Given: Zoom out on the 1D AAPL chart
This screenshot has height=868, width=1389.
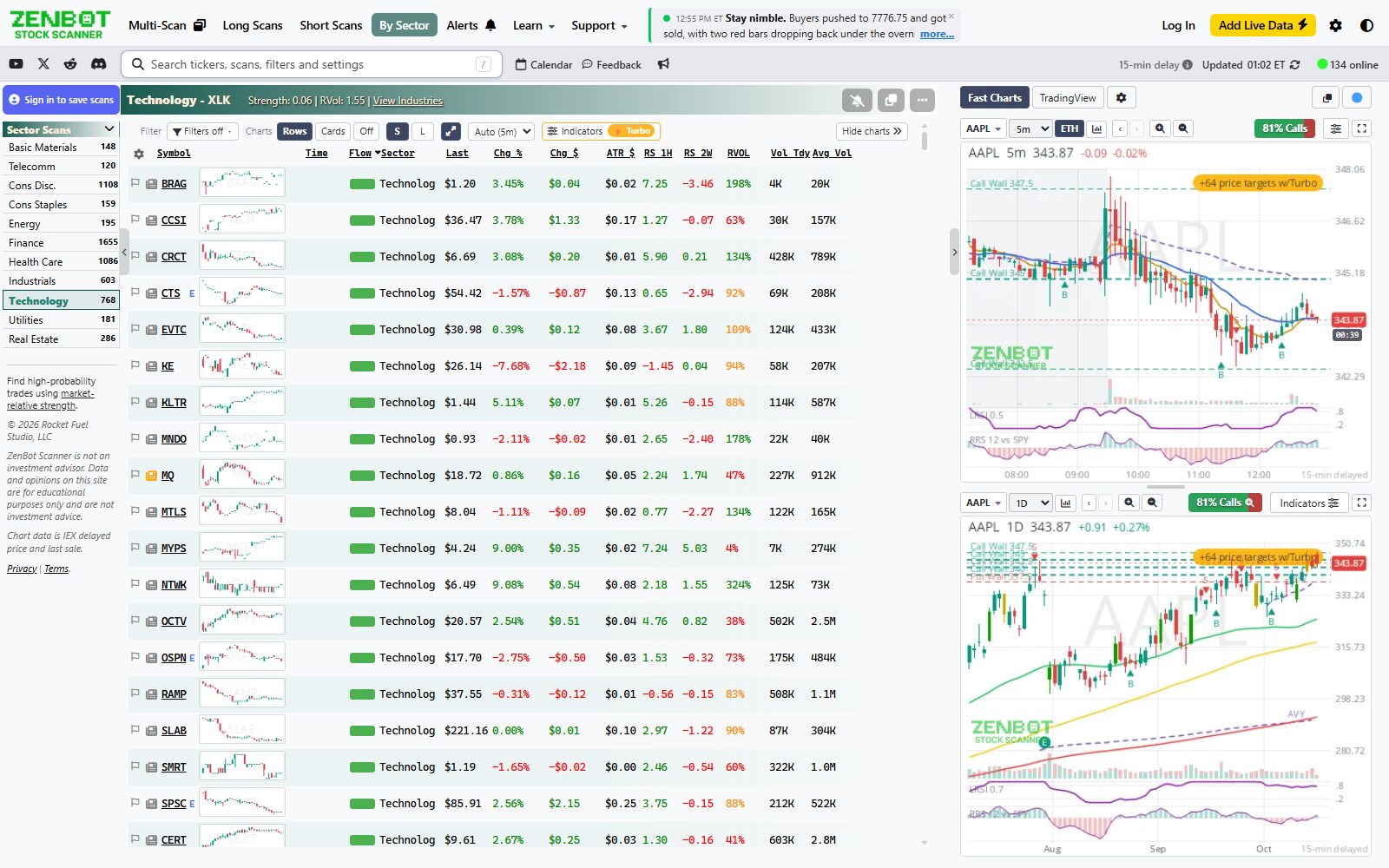Looking at the screenshot, I should pyautogui.click(x=1153, y=503).
